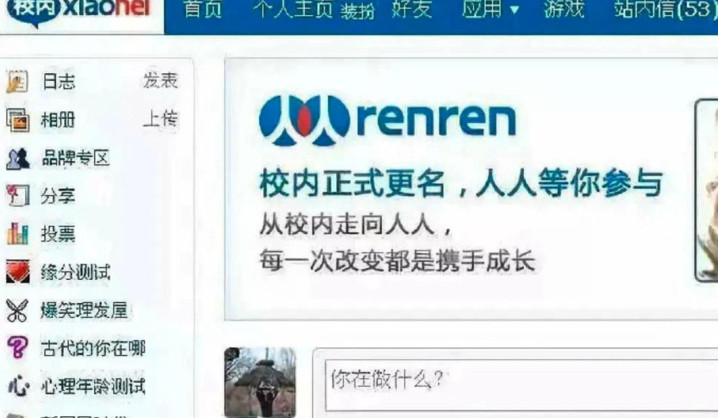Open 个人主页 in the top menu
Image resolution: width=718 pixels, height=418 pixels.
coord(292,9)
